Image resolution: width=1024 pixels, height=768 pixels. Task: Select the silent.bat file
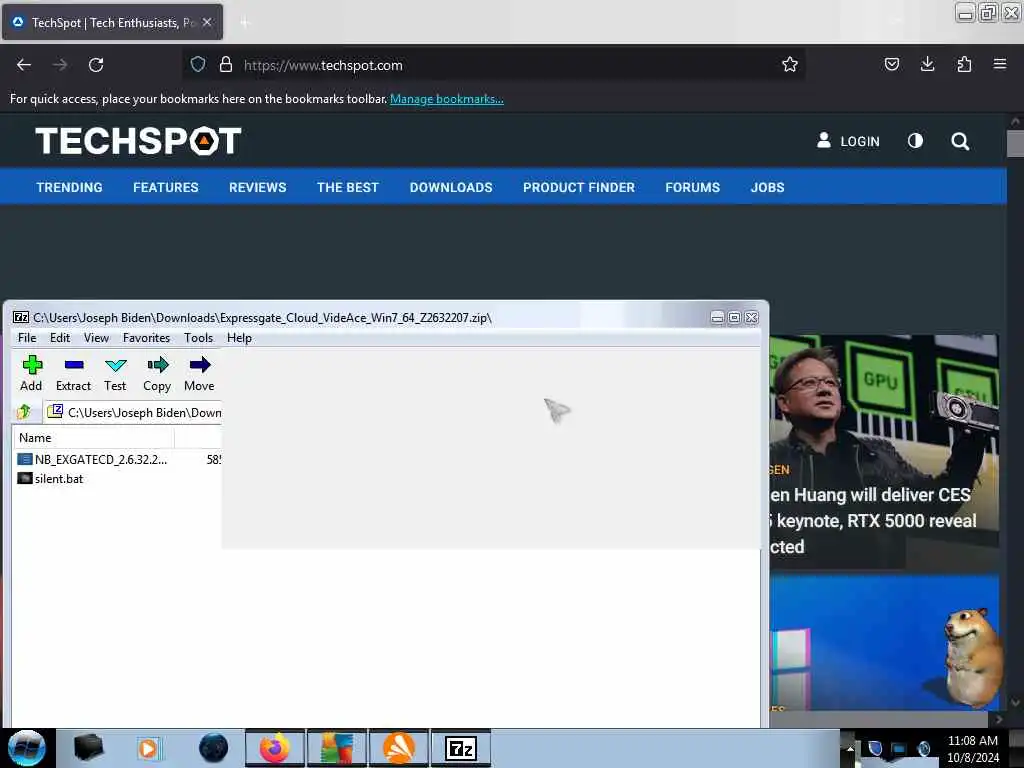point(51,479)
